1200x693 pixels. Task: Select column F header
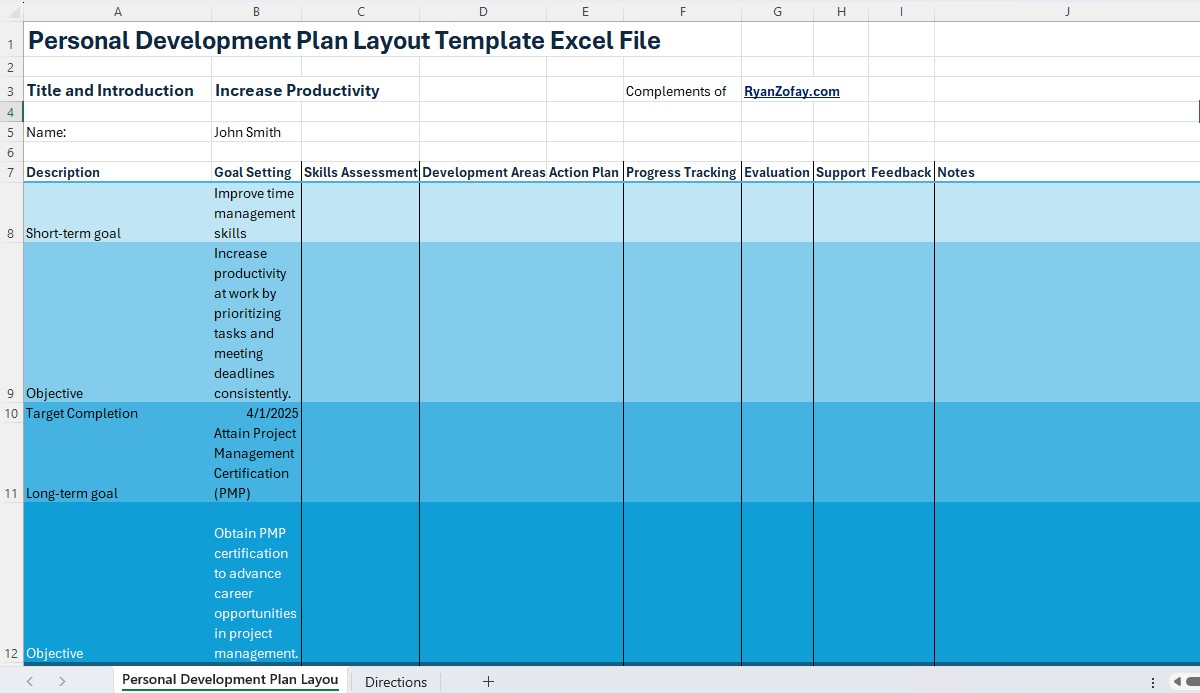(683, 11)
